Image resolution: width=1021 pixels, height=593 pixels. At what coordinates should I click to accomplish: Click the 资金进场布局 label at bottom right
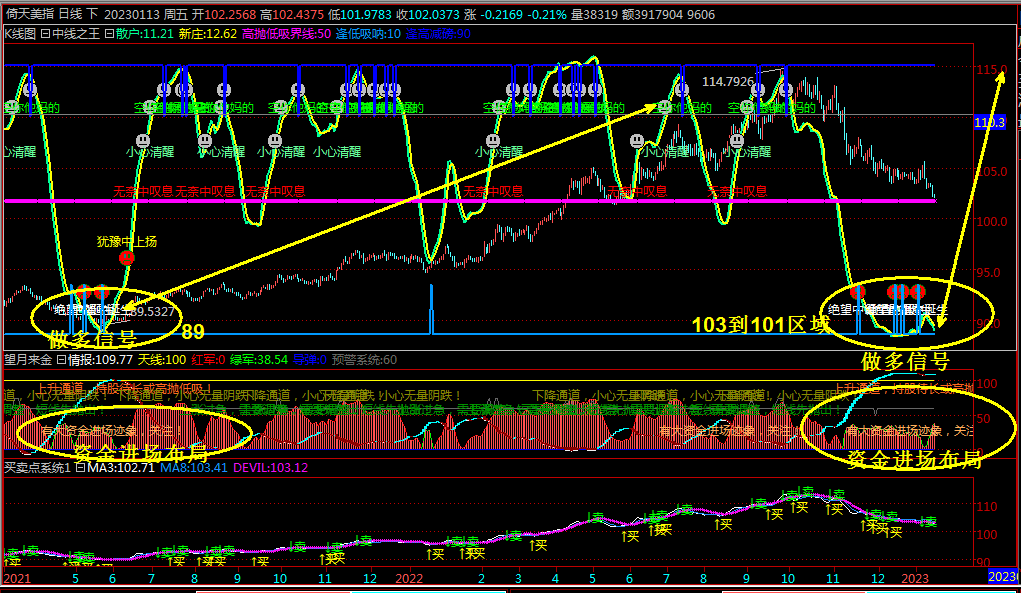[912, 459]
